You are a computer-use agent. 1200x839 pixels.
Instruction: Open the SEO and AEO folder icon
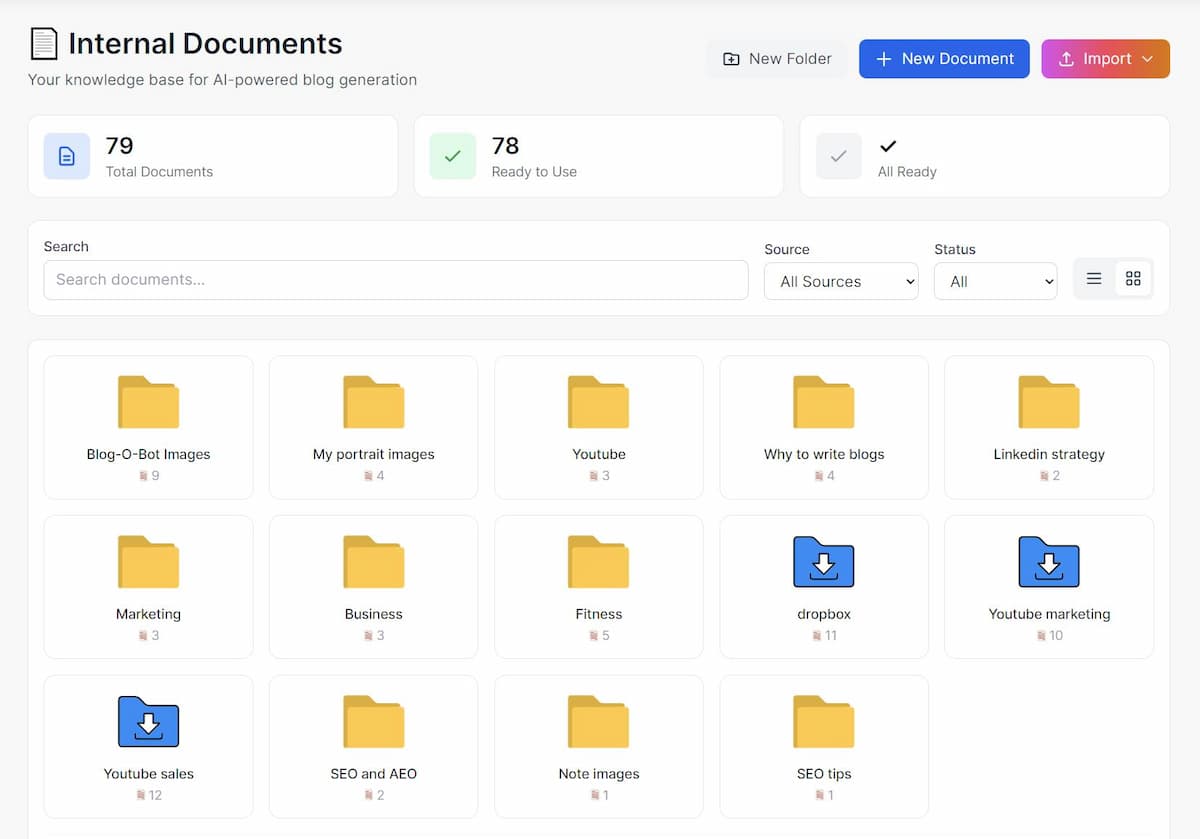[374, 722]
